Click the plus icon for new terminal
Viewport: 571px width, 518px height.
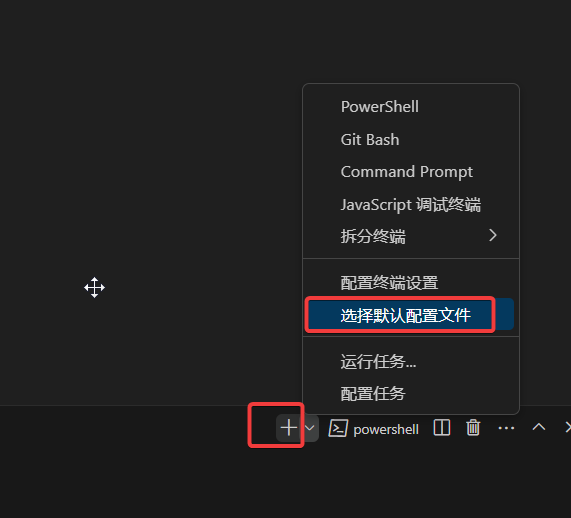pos(289,428)
